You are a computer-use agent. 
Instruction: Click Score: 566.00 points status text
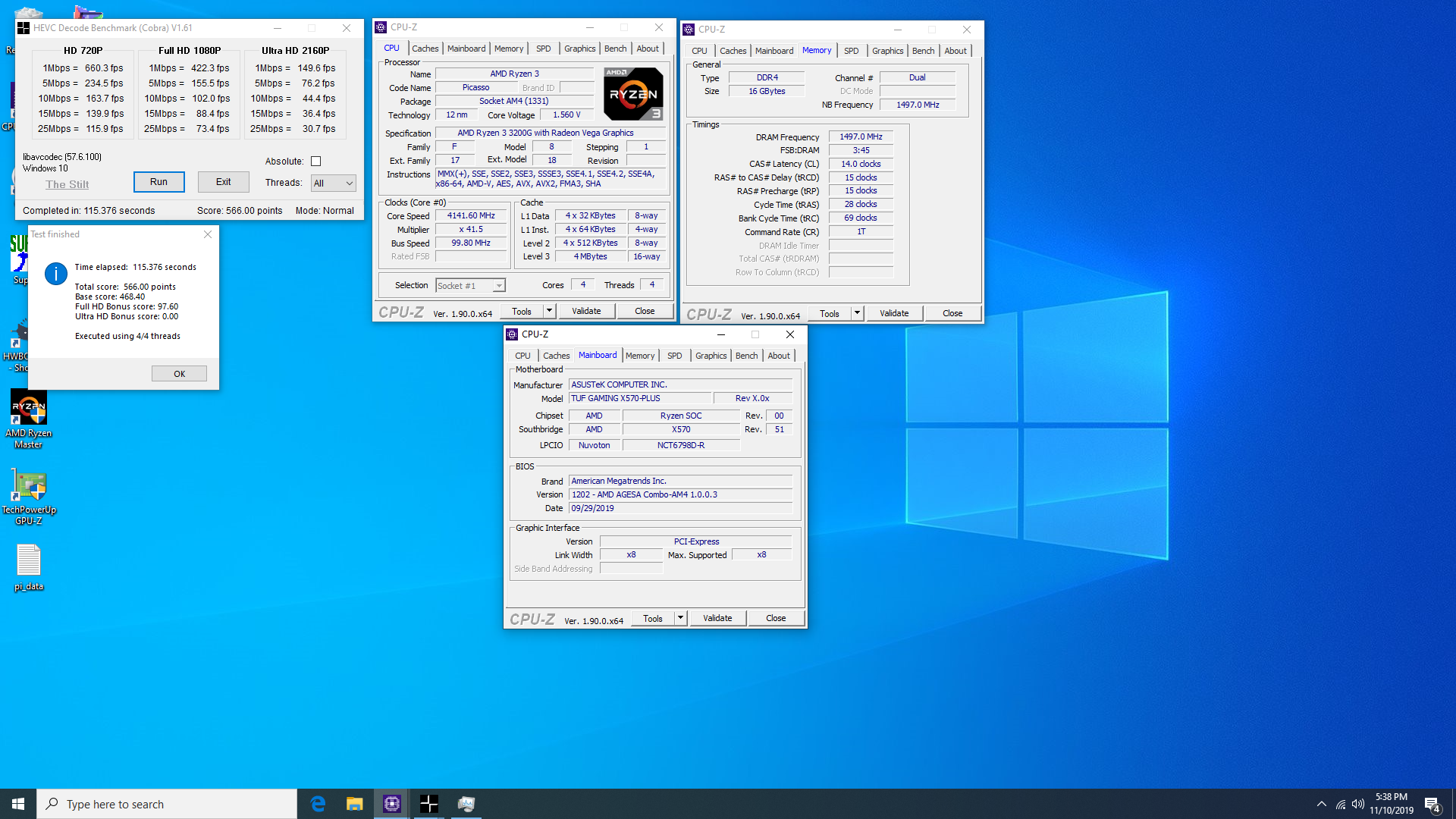tap(240, 211)
